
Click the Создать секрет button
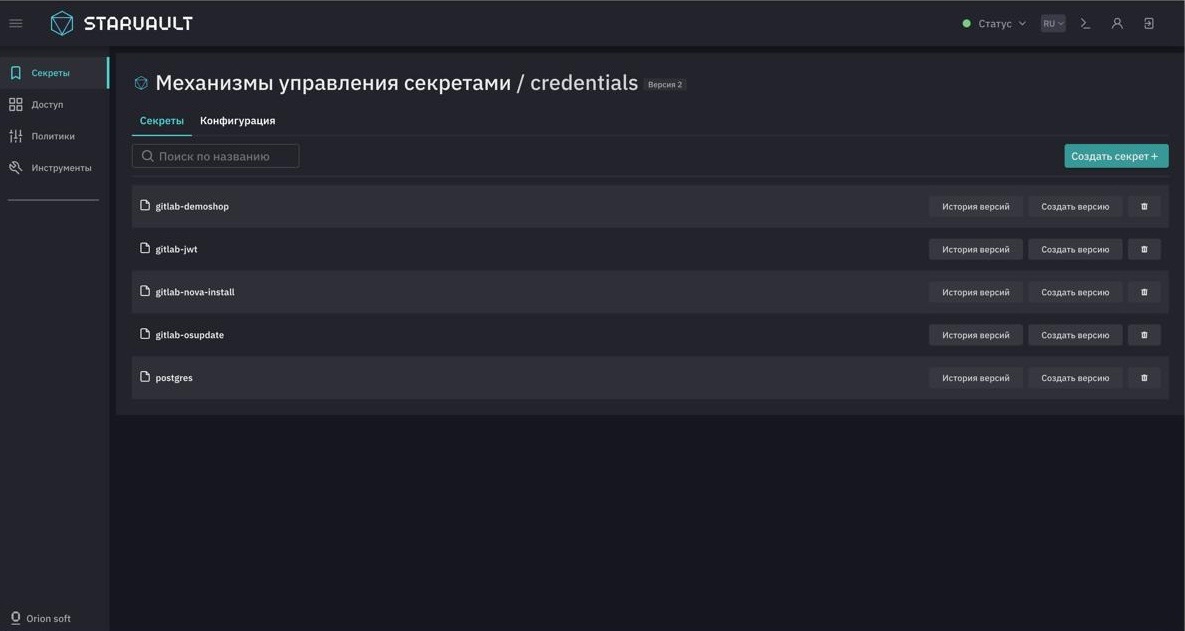tap(1115, 156)
